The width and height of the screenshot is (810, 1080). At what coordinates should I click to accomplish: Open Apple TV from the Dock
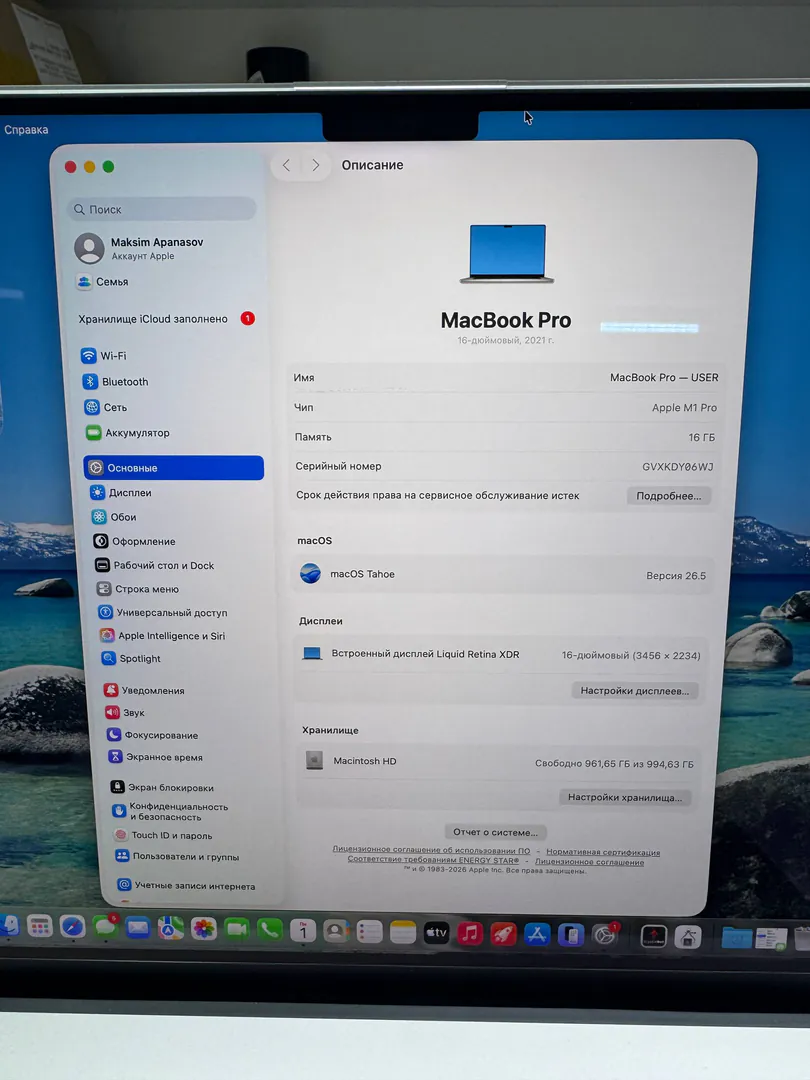(x=437, y=933)
